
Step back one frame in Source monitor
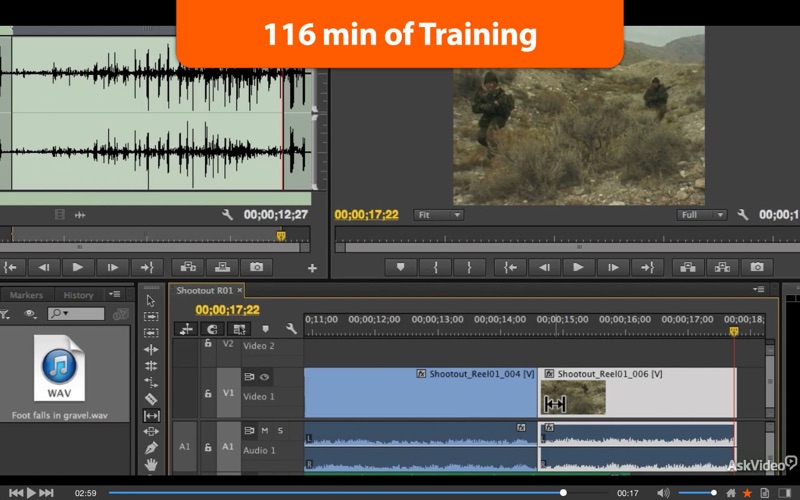43,267
